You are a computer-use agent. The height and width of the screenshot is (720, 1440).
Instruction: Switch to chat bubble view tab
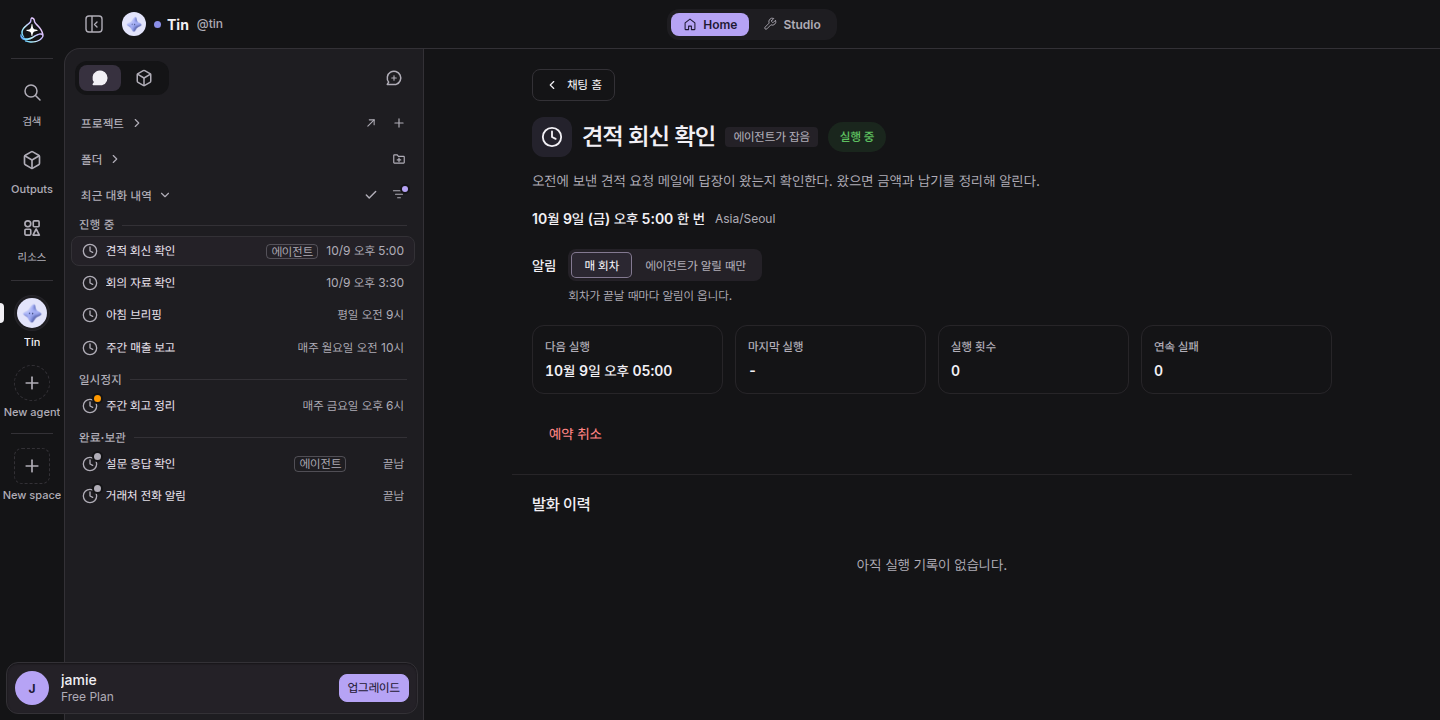tap(100, 78)
